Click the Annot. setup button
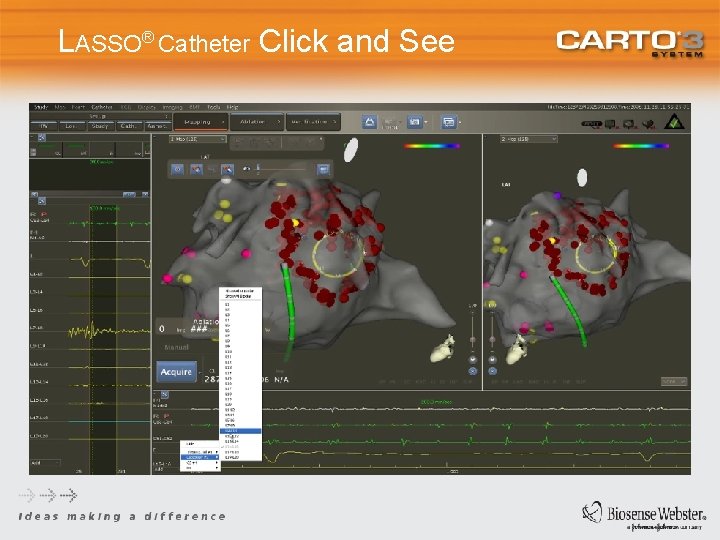The height and width of the screenshot is (540, 720). 157,126
